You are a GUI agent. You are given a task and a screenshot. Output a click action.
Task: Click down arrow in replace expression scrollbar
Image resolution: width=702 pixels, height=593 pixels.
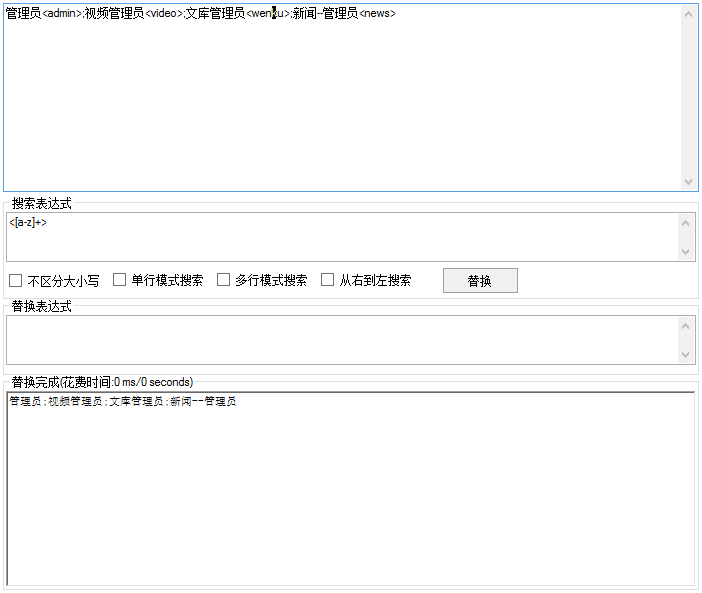(x=685, y=354)
